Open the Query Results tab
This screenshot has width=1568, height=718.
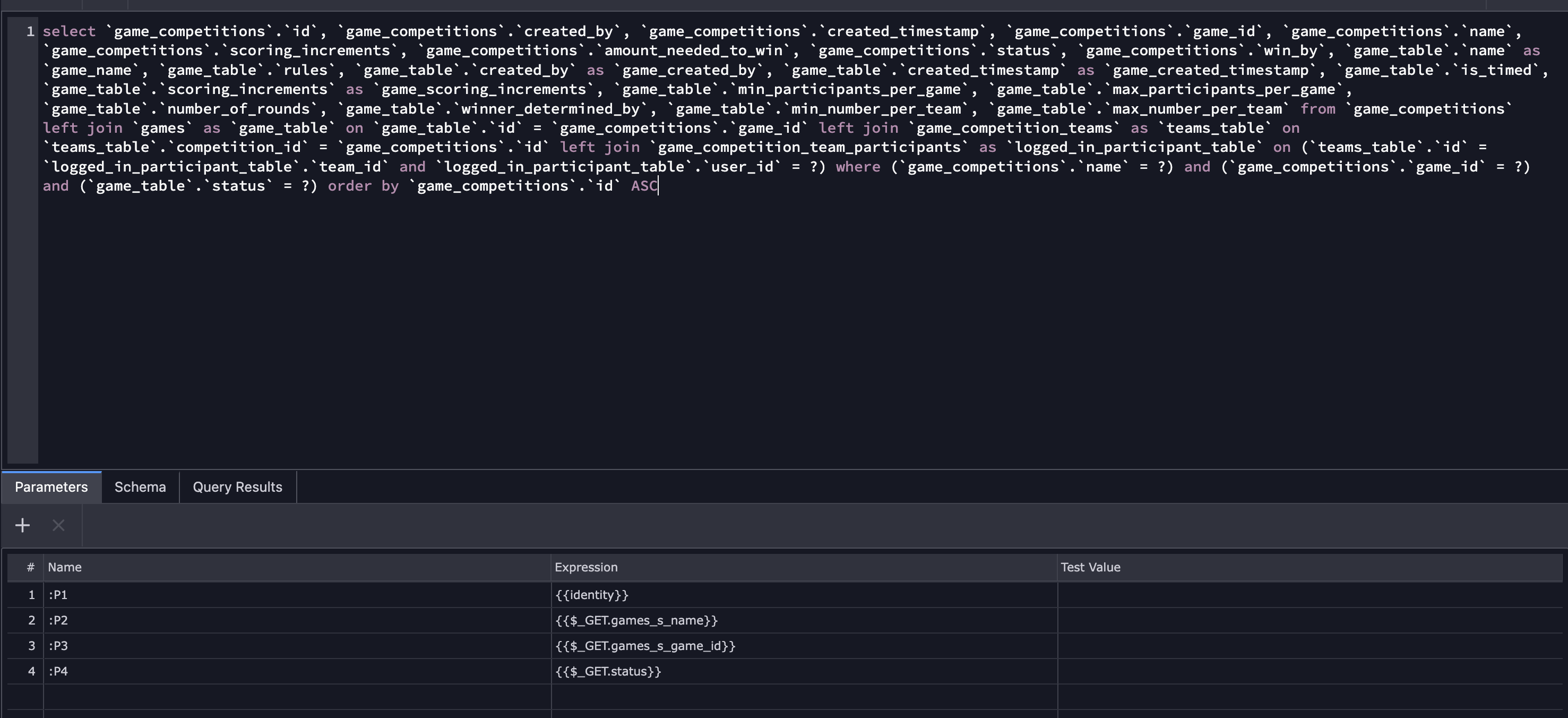[237, 487]
